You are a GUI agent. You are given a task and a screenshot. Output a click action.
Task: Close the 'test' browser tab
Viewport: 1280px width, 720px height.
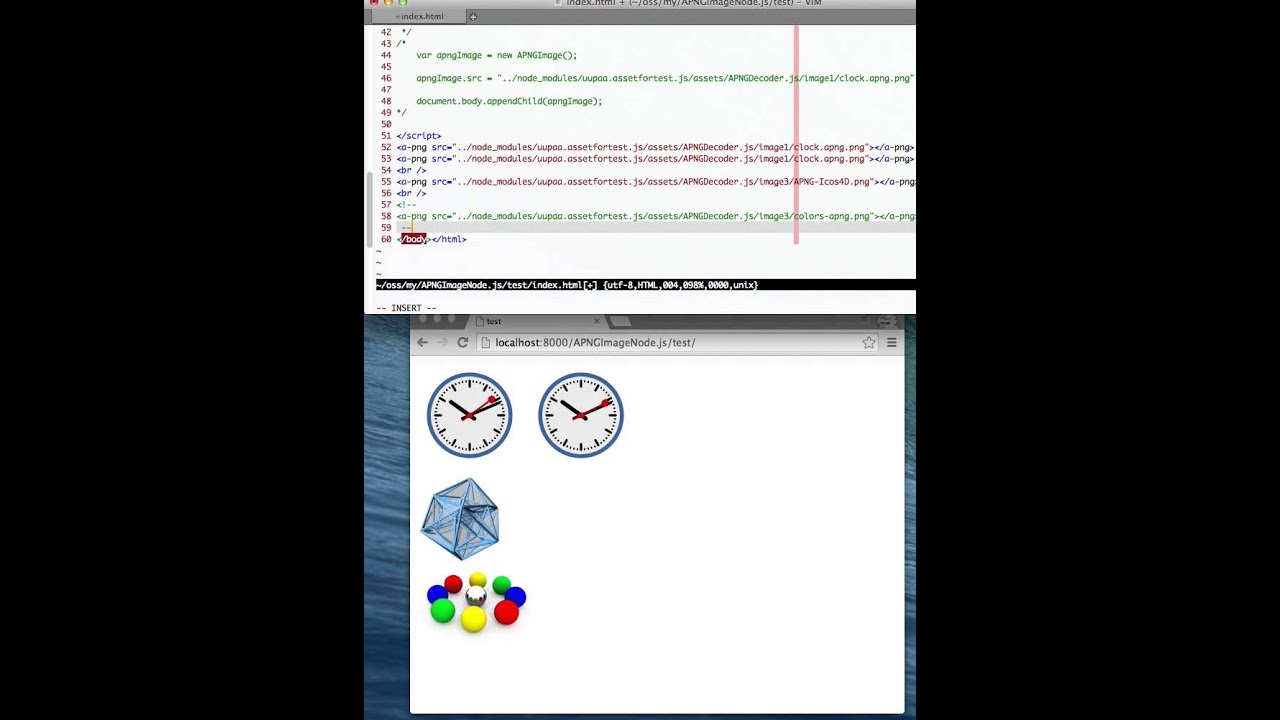[597, 321]
